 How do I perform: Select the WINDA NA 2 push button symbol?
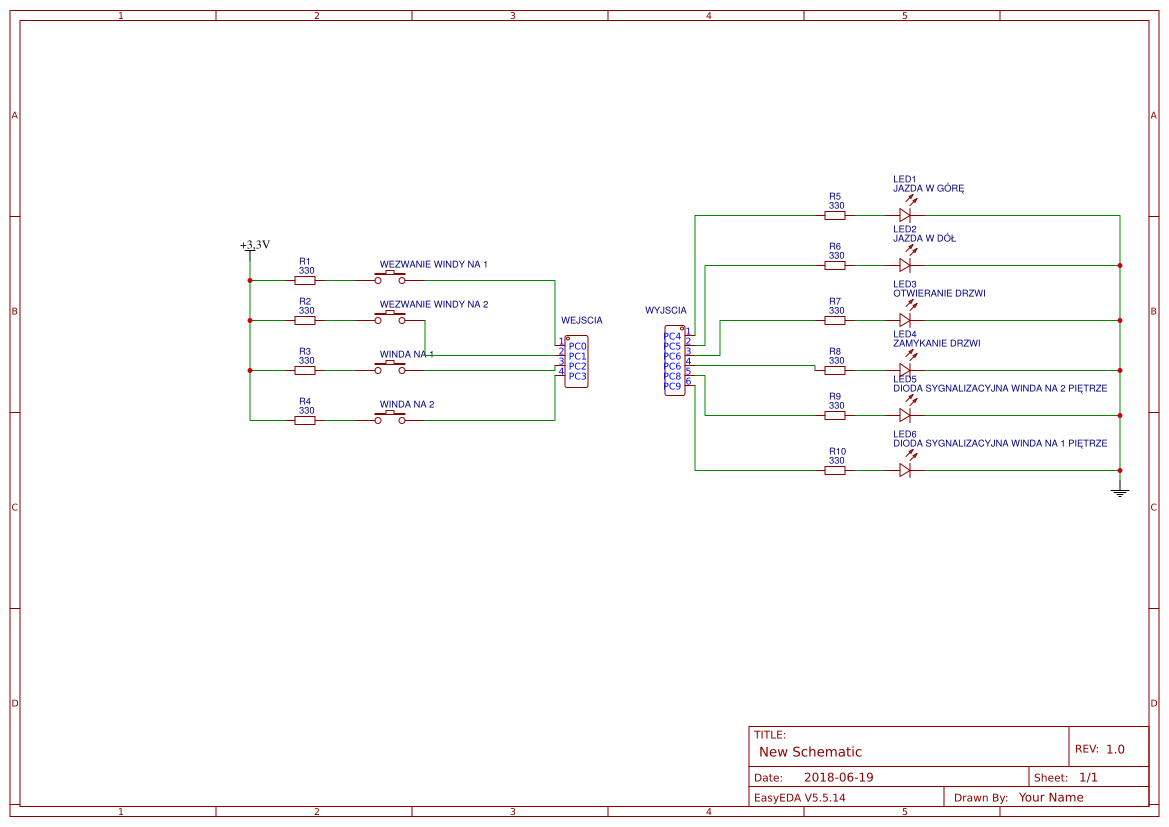390,418
